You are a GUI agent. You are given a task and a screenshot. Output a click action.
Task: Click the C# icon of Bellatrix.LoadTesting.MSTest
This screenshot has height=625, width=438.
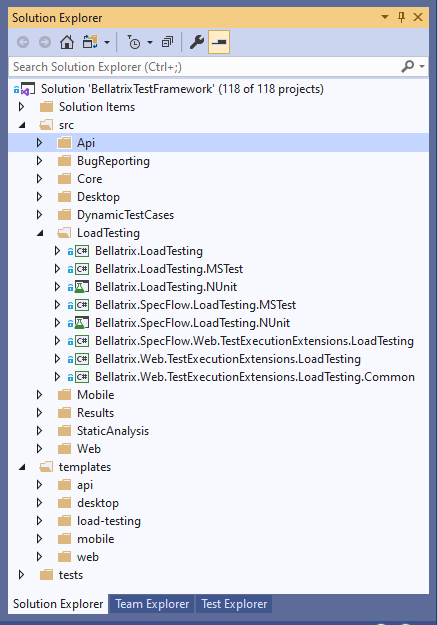tap(82, 269)
